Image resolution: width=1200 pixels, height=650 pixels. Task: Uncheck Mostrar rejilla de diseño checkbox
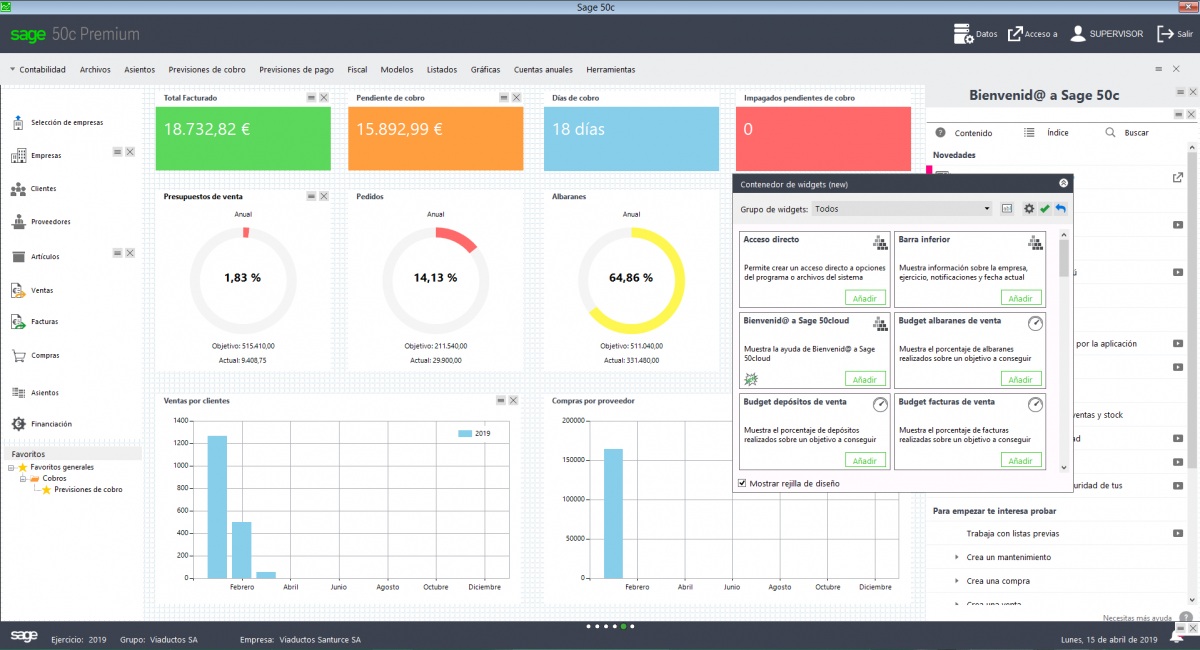(x=742, y=483)
